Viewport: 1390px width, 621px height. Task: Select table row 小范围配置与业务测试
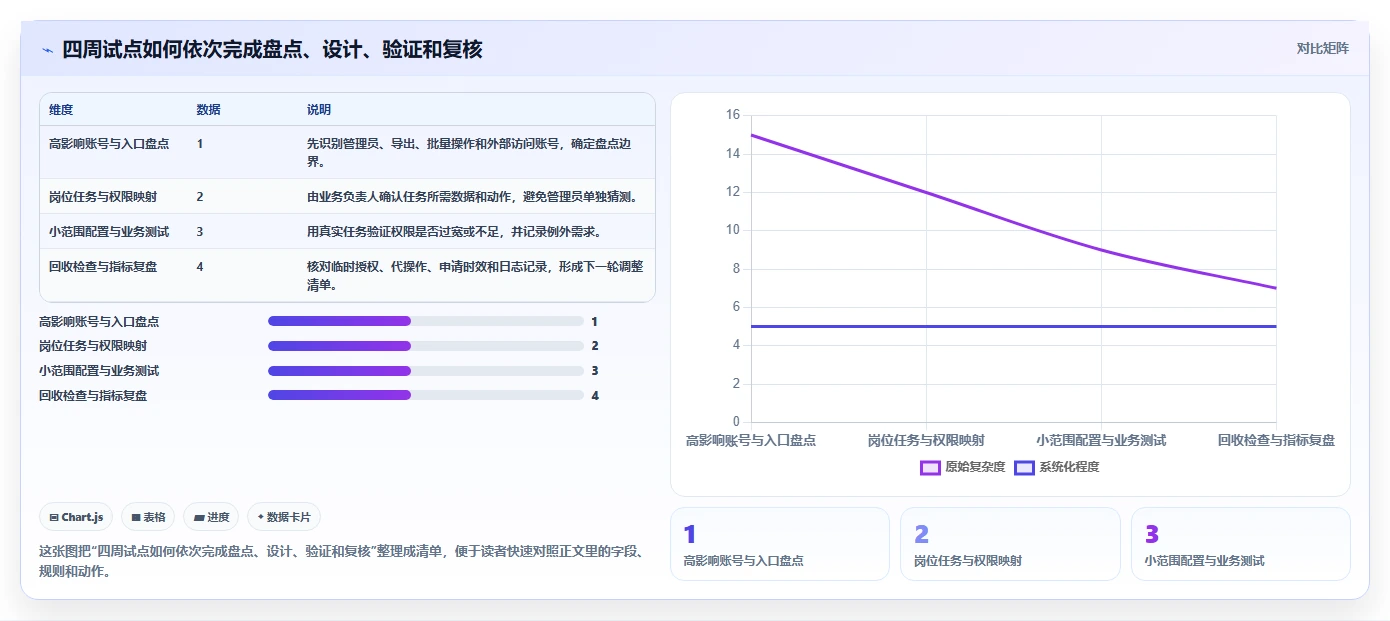(347, 231)
